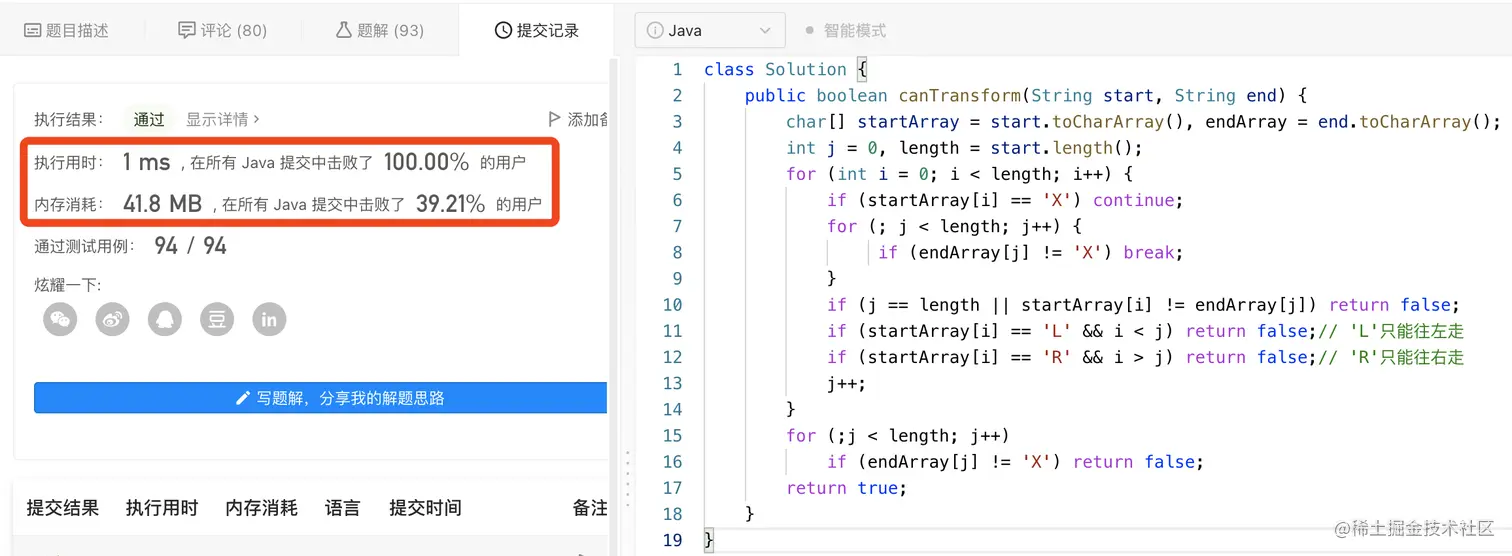Click the 41.8 MB memory value
The image size is (1512, 556).
coord(162,205)
